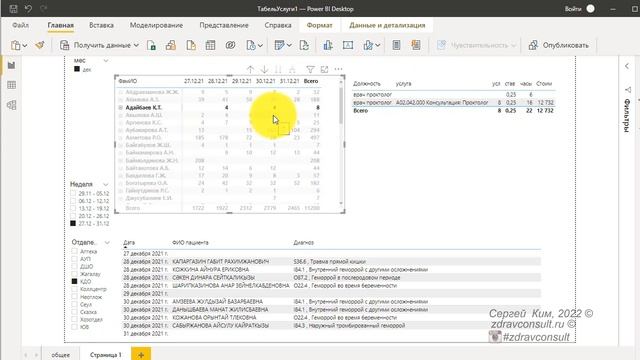Check the АУП department box

(74, 259)
